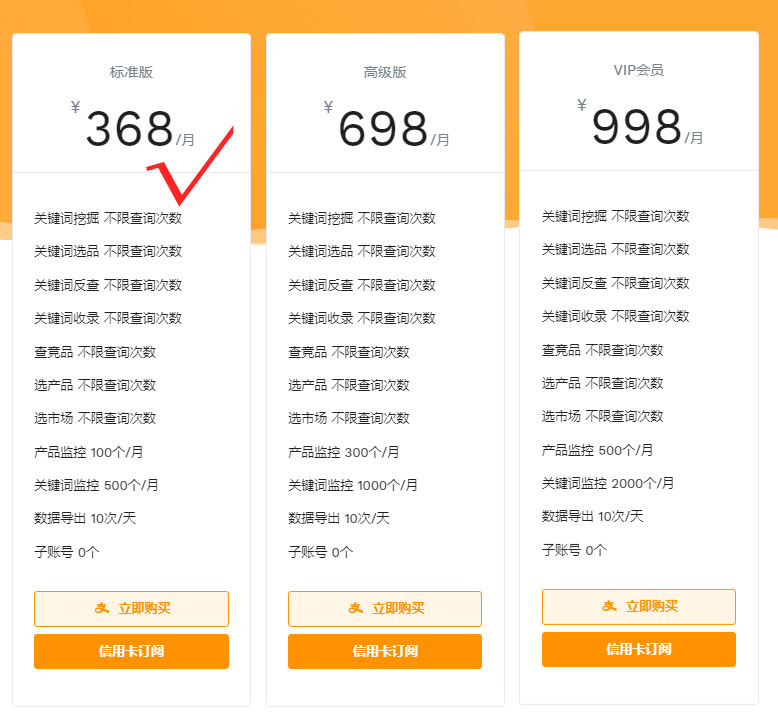Click the Alipay icon in the VIP会员 buy button

point(609,607)
